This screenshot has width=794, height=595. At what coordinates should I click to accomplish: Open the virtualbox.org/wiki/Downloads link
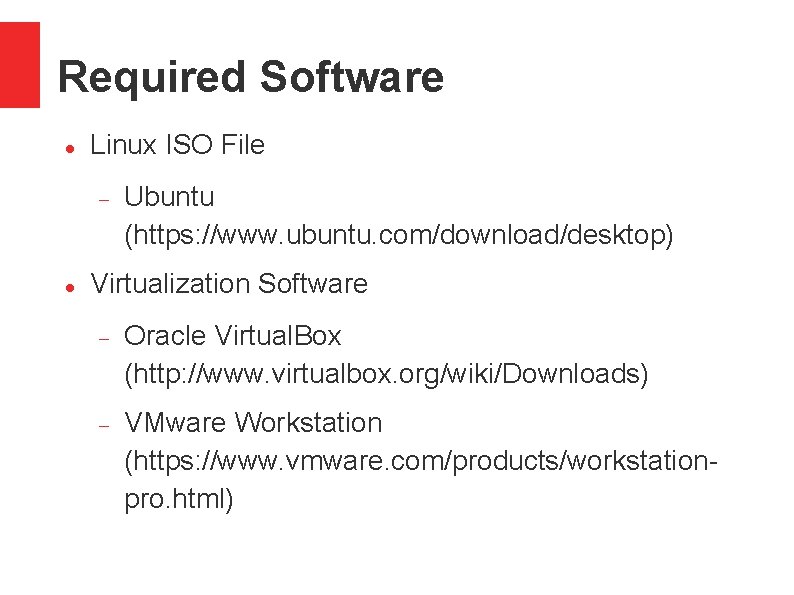(x=386, y=374)
